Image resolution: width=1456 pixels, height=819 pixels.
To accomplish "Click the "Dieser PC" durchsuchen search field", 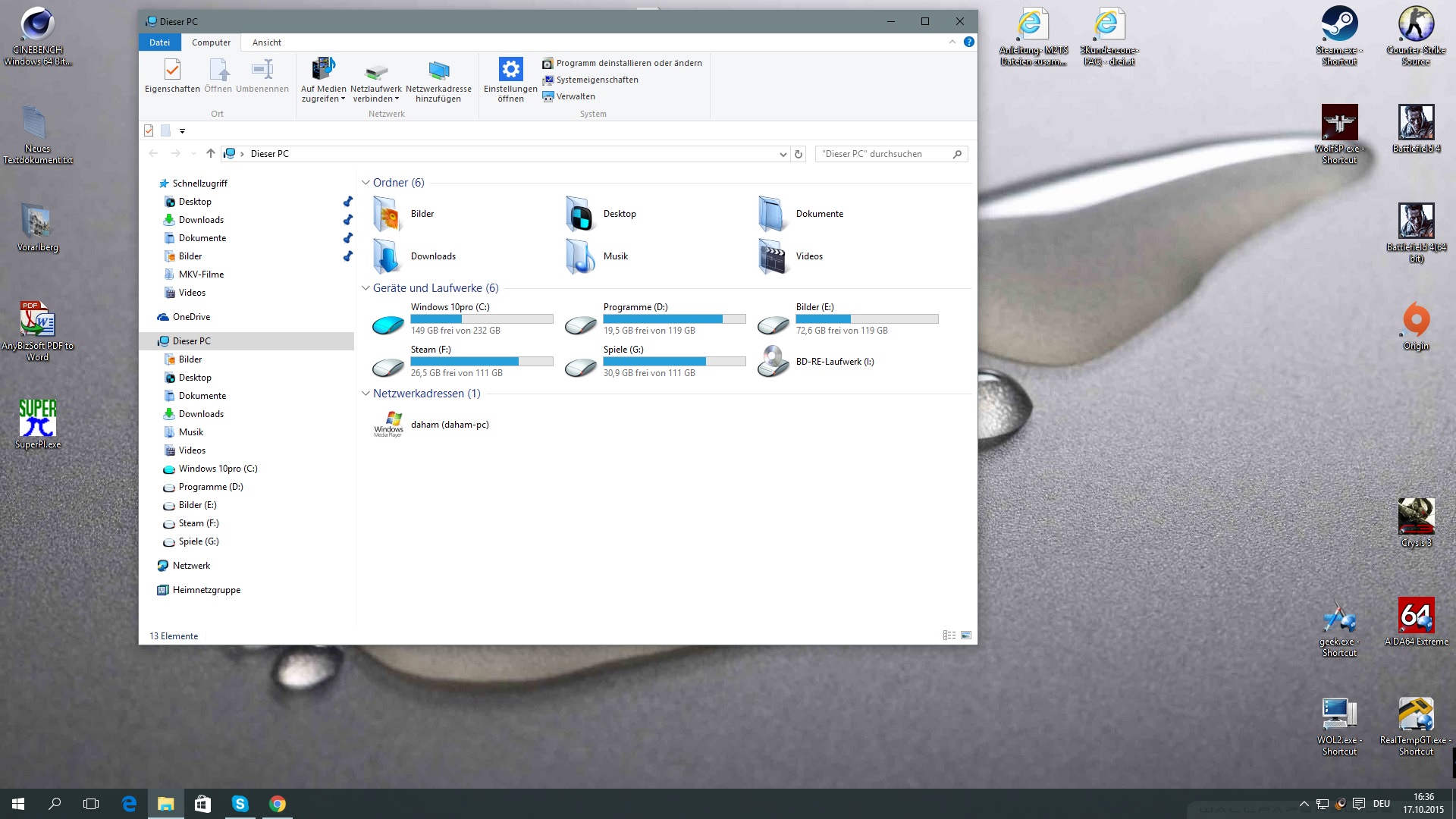I will [x=883, y=154].
